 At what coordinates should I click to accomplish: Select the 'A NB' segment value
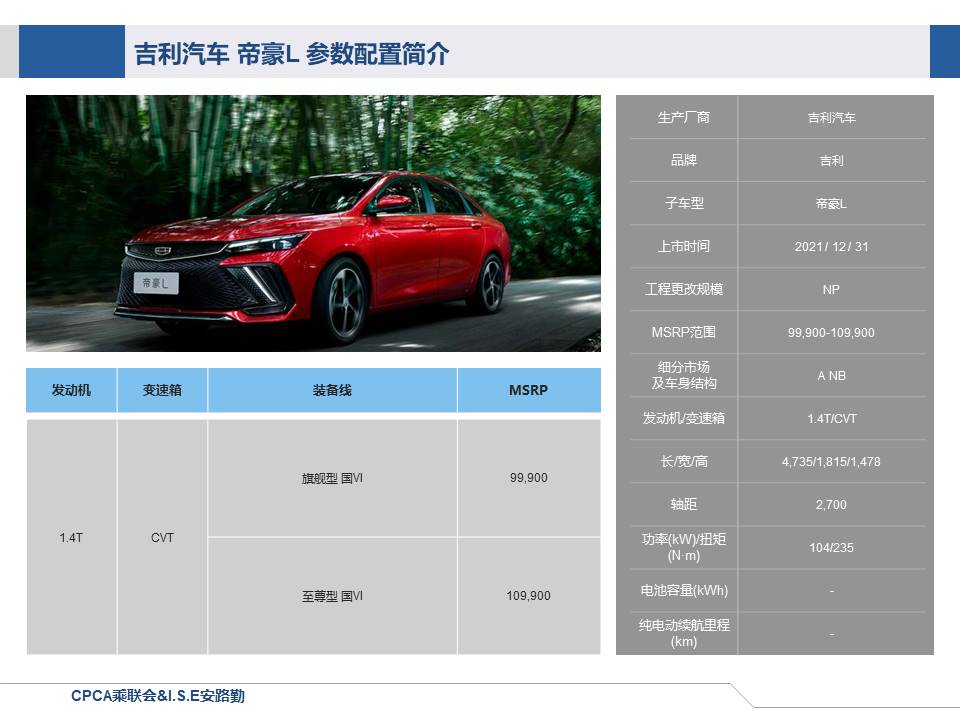pos(831,376)
